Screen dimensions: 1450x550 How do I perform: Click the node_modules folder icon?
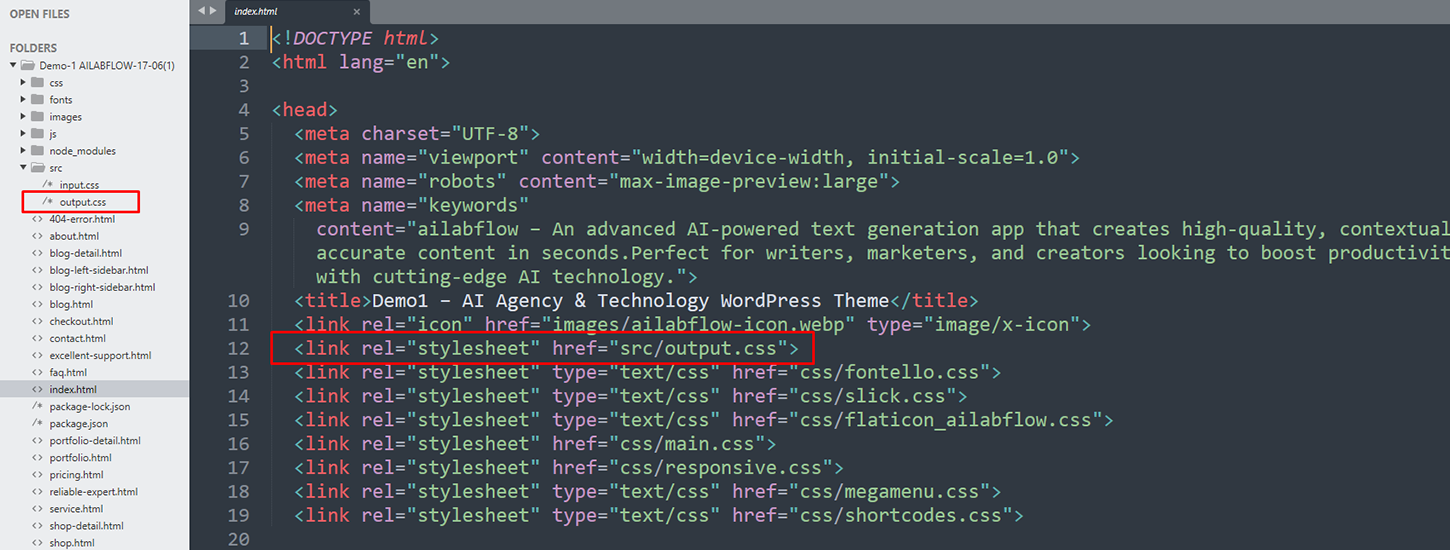point(37,151)
